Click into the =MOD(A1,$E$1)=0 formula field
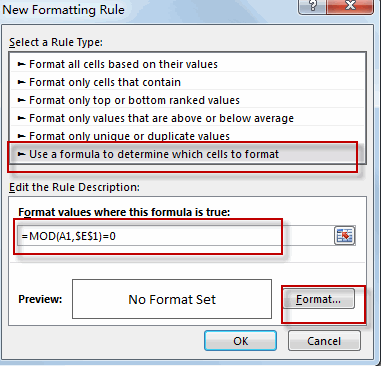This screenshot has width=381, height=366. (175, 236)
